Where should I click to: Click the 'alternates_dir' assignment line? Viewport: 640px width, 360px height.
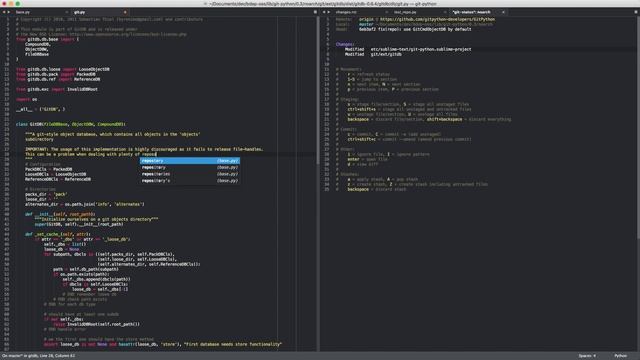click(85, 204)
